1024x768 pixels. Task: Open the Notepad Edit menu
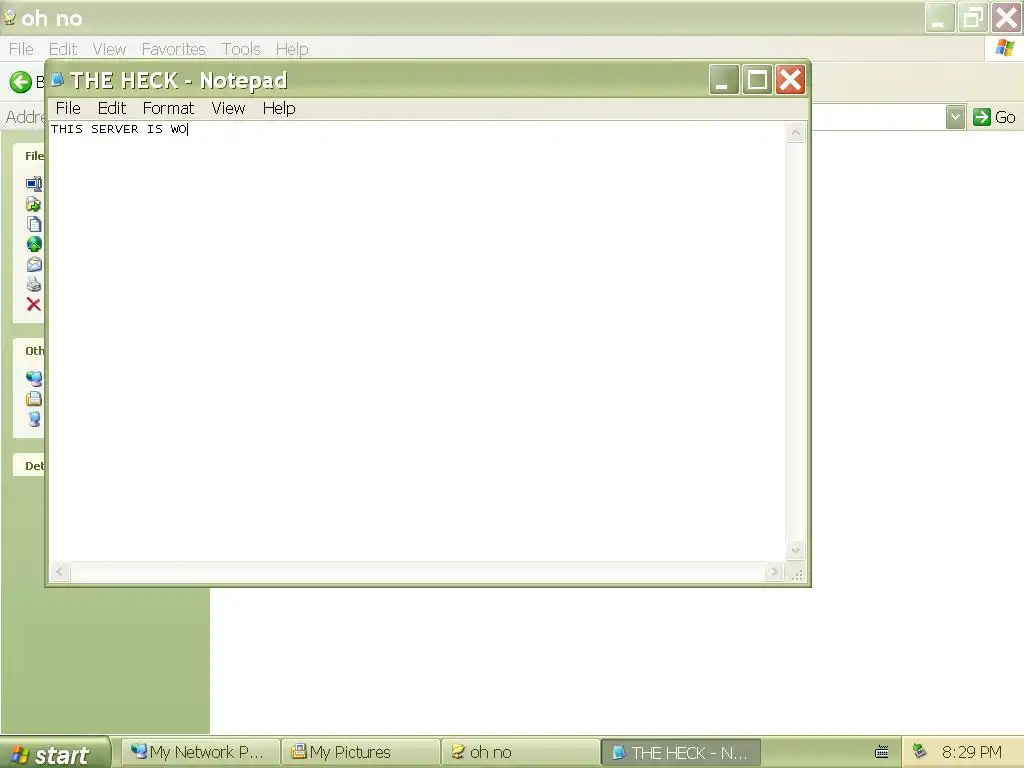[x=112, y=108]
